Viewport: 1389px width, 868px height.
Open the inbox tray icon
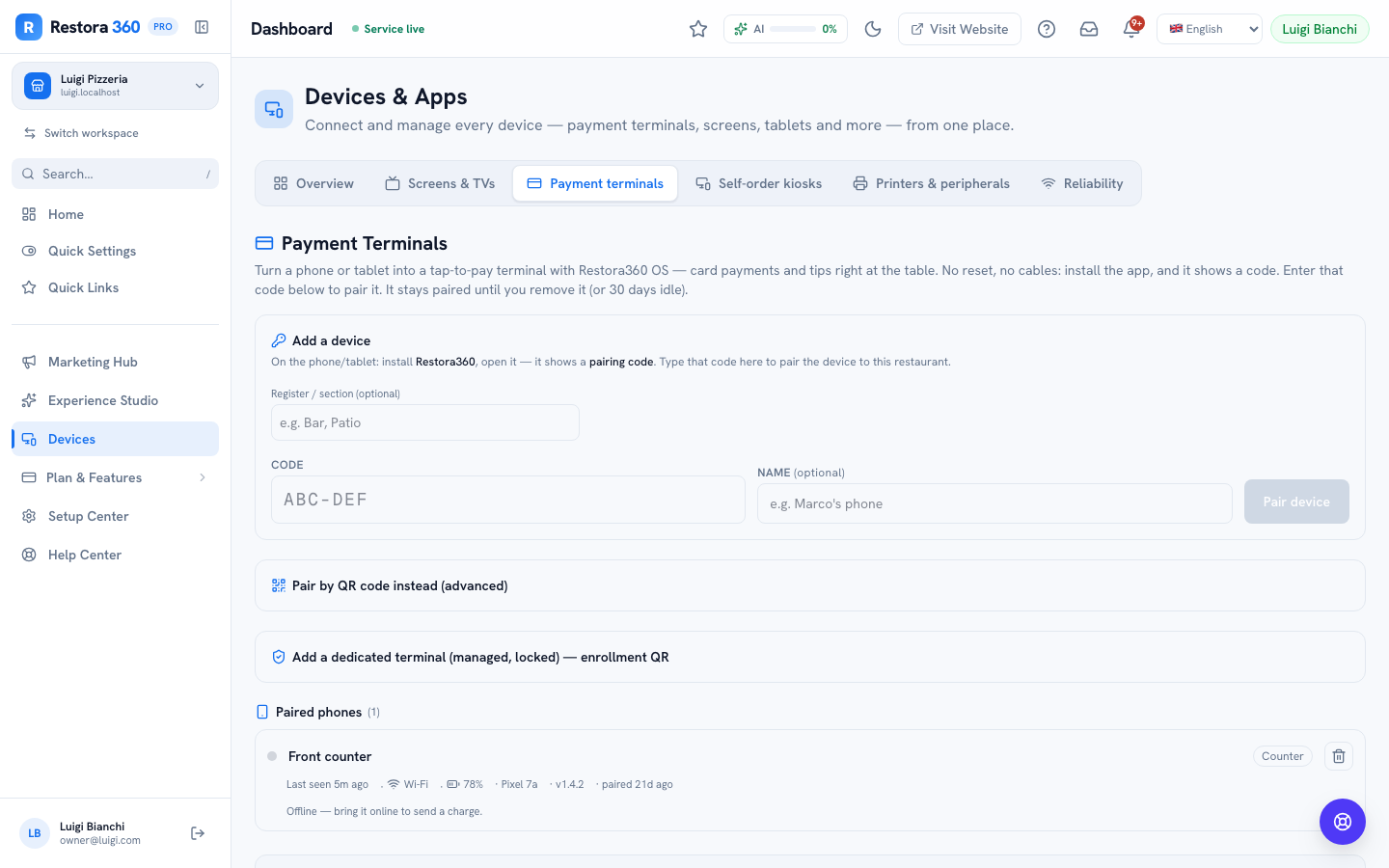pos(1089,29)
